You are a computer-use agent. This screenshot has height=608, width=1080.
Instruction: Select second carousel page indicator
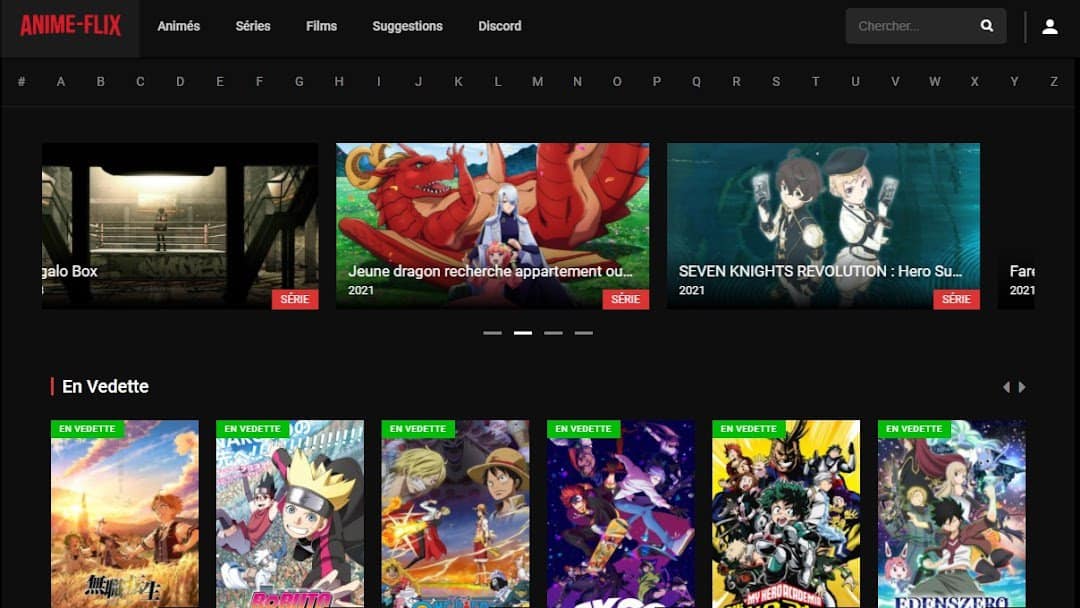tap(523, 333)
